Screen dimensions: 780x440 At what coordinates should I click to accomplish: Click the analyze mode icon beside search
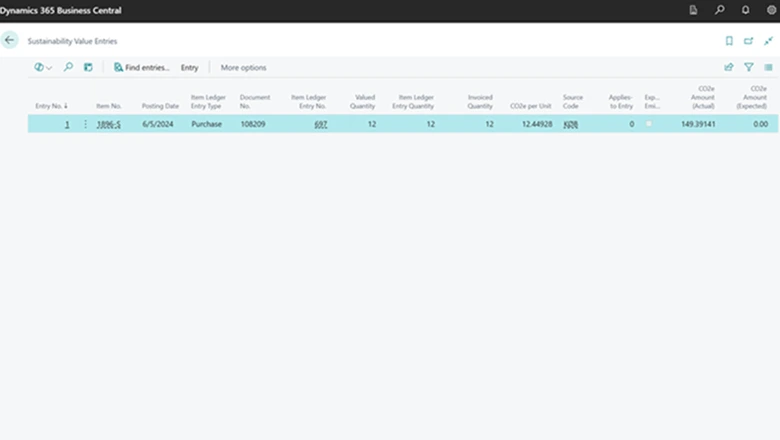click(88, 67)
